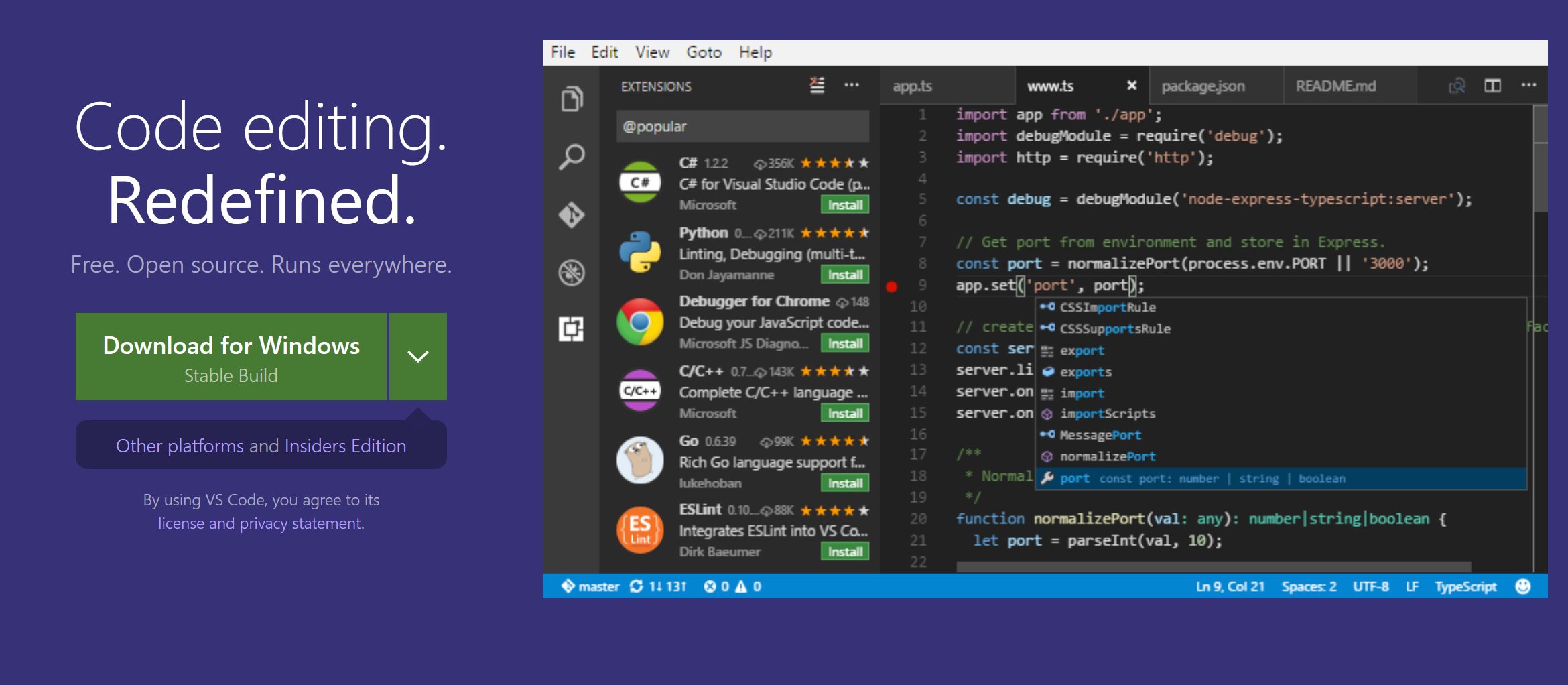The width and height of the screenshot is (1568, 685).
Task: Open the Search magnifier in activity bar
Action: click(x=571, y=158)
